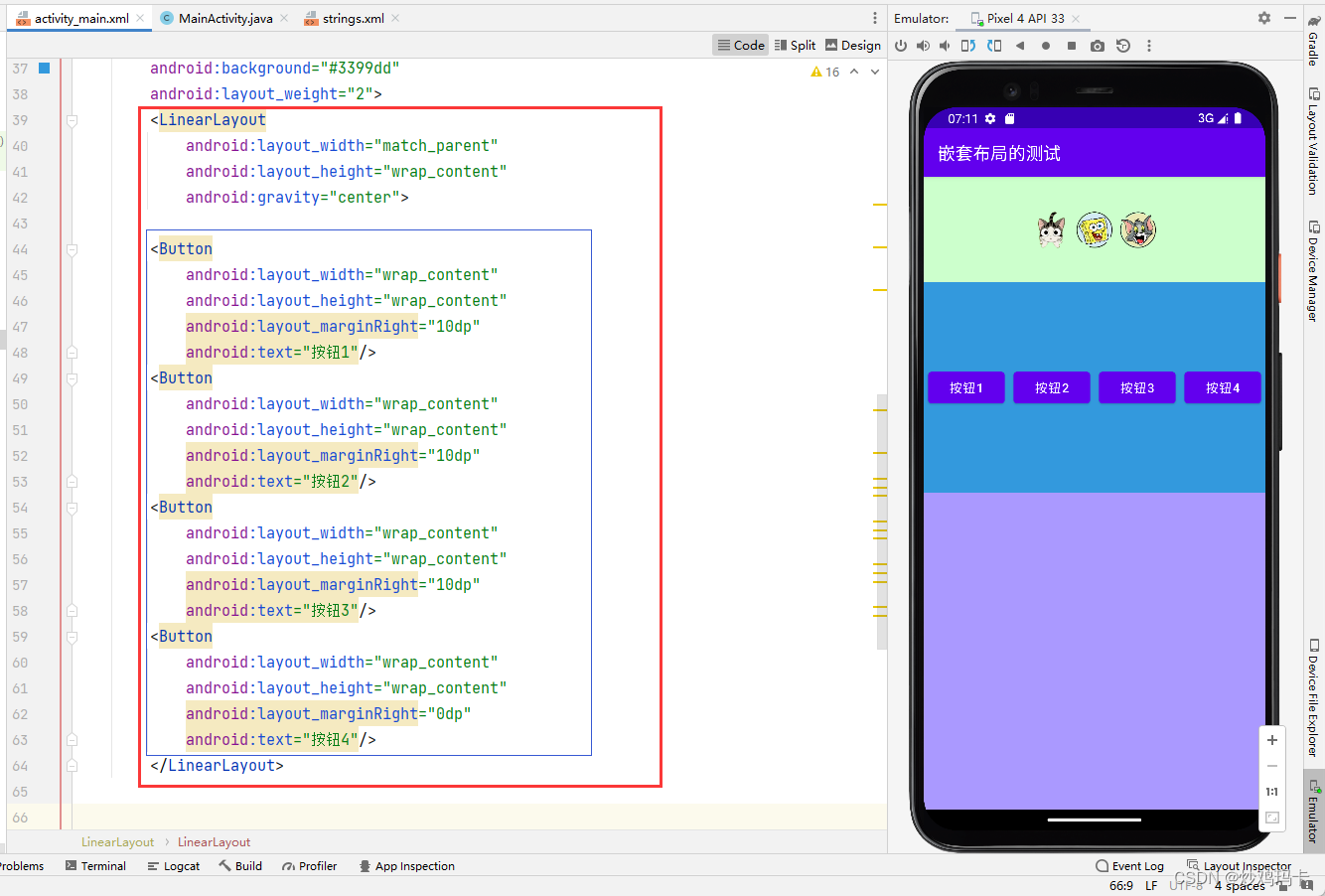Switch to activity_main.xml tab
1325x896 pixels.
(x=81, y=18)
